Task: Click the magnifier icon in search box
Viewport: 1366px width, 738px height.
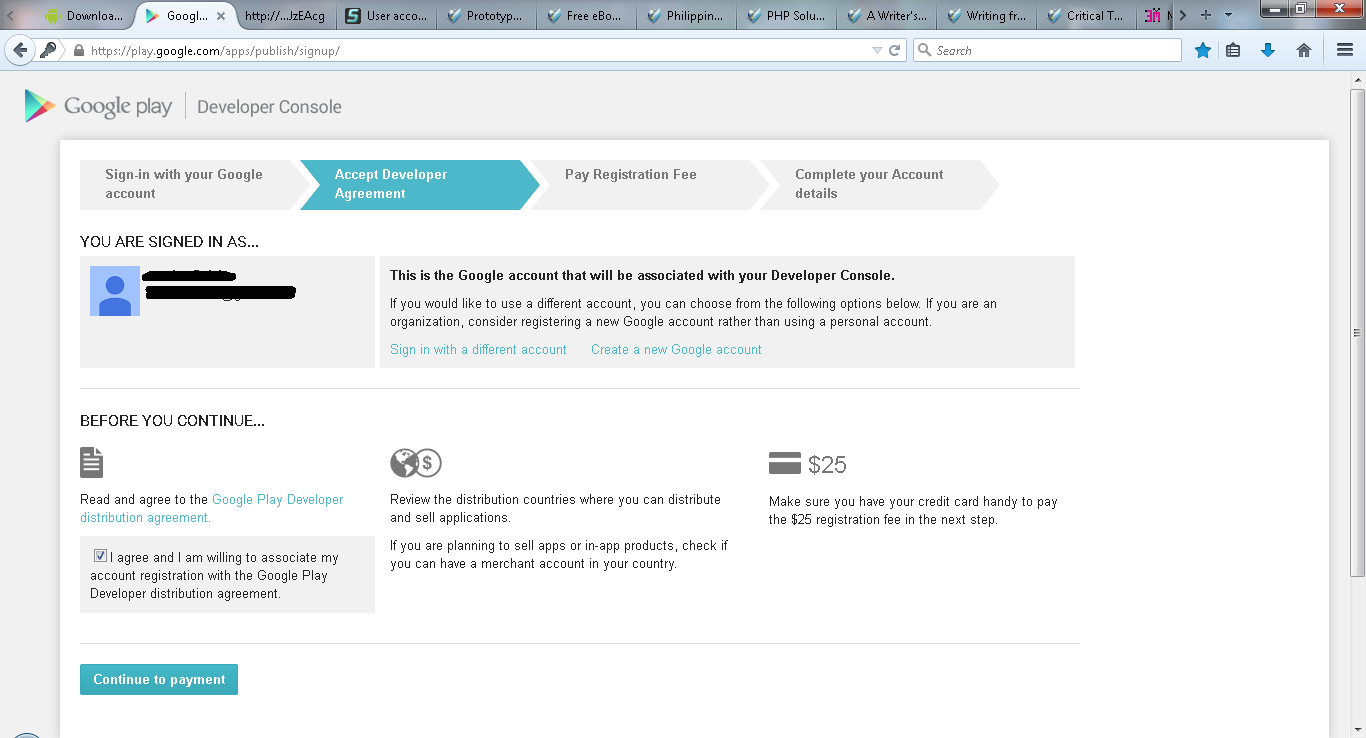Action: 925,50
